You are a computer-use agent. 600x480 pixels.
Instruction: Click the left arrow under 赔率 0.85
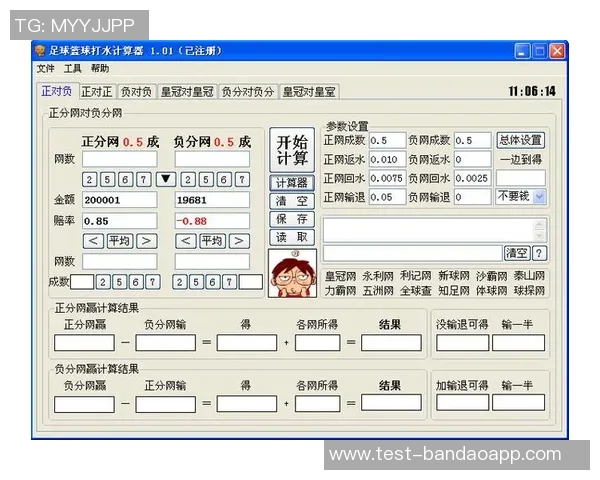click(x=93, y=241)
